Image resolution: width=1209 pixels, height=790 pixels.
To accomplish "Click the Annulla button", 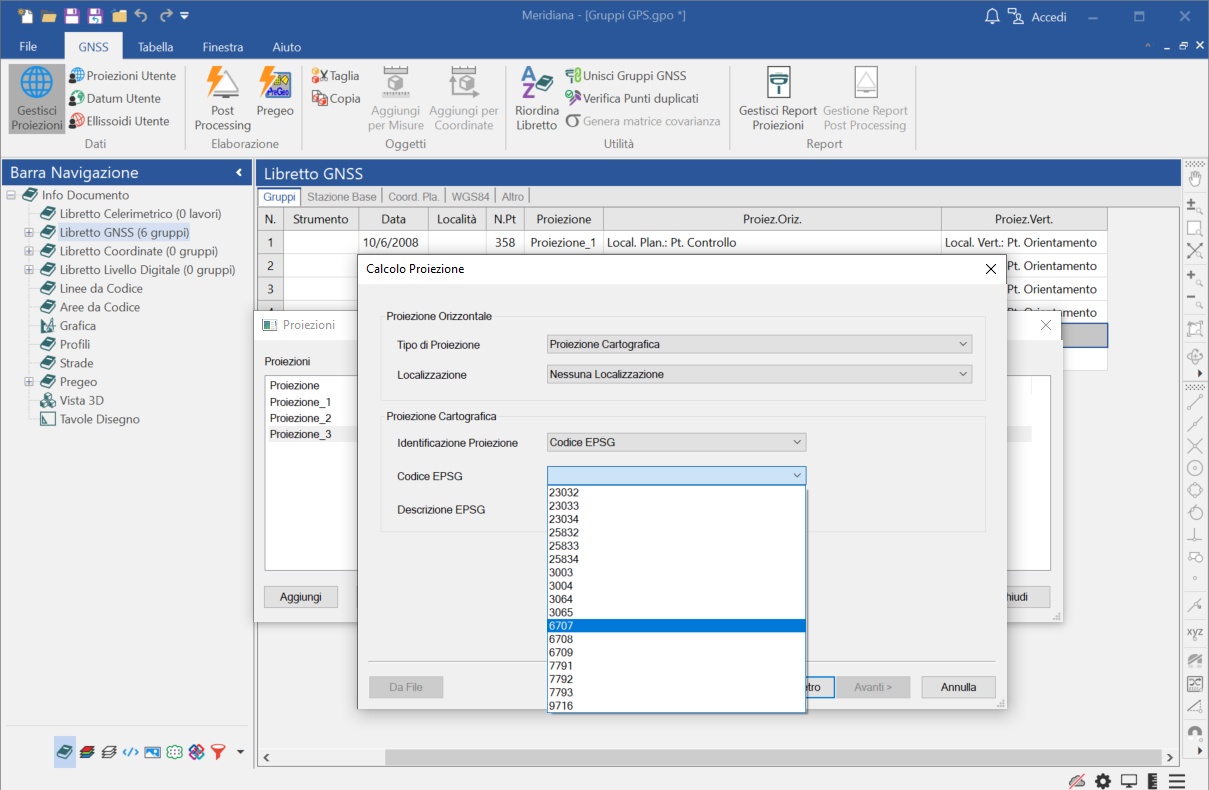I will tap(958, 687).
